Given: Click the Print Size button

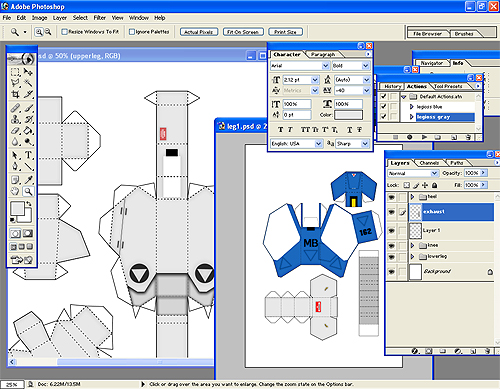Looking at the screenshot, I should [x=285, y=32].
